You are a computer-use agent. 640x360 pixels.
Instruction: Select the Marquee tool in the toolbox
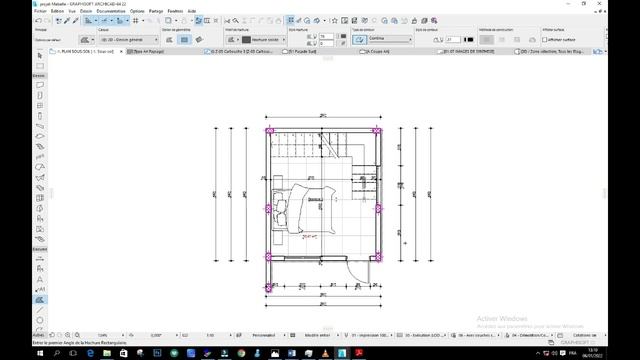pyautogui.click(x=40, y=66)
